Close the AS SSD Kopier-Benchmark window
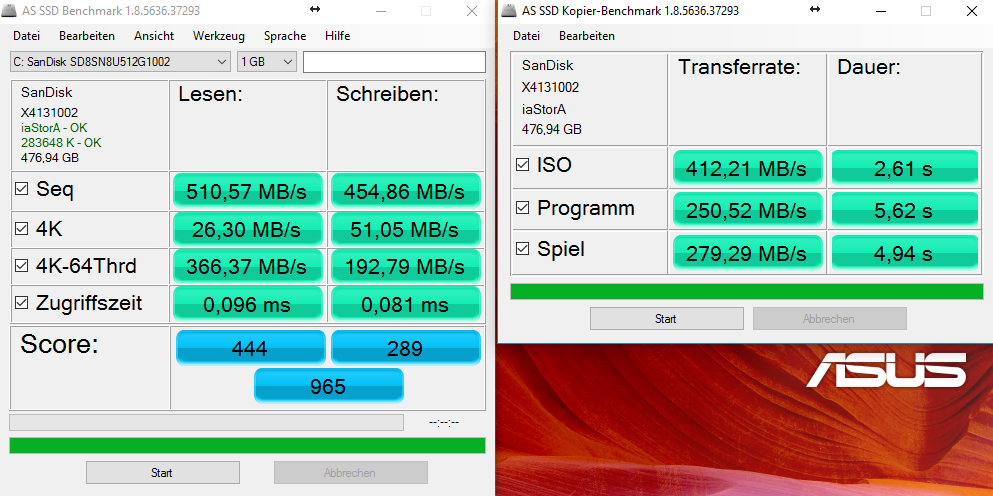This screenshot has height=496, width=993. 971,11
